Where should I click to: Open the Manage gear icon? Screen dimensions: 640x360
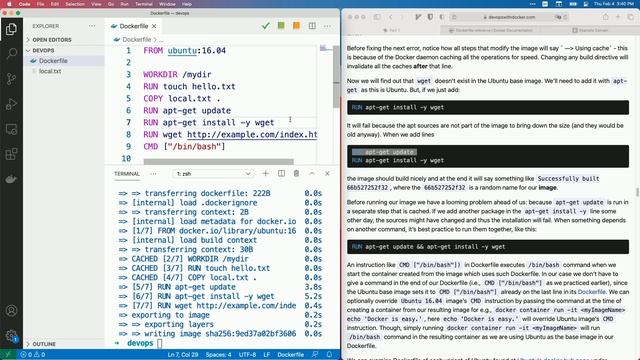(x=11, y=336)
